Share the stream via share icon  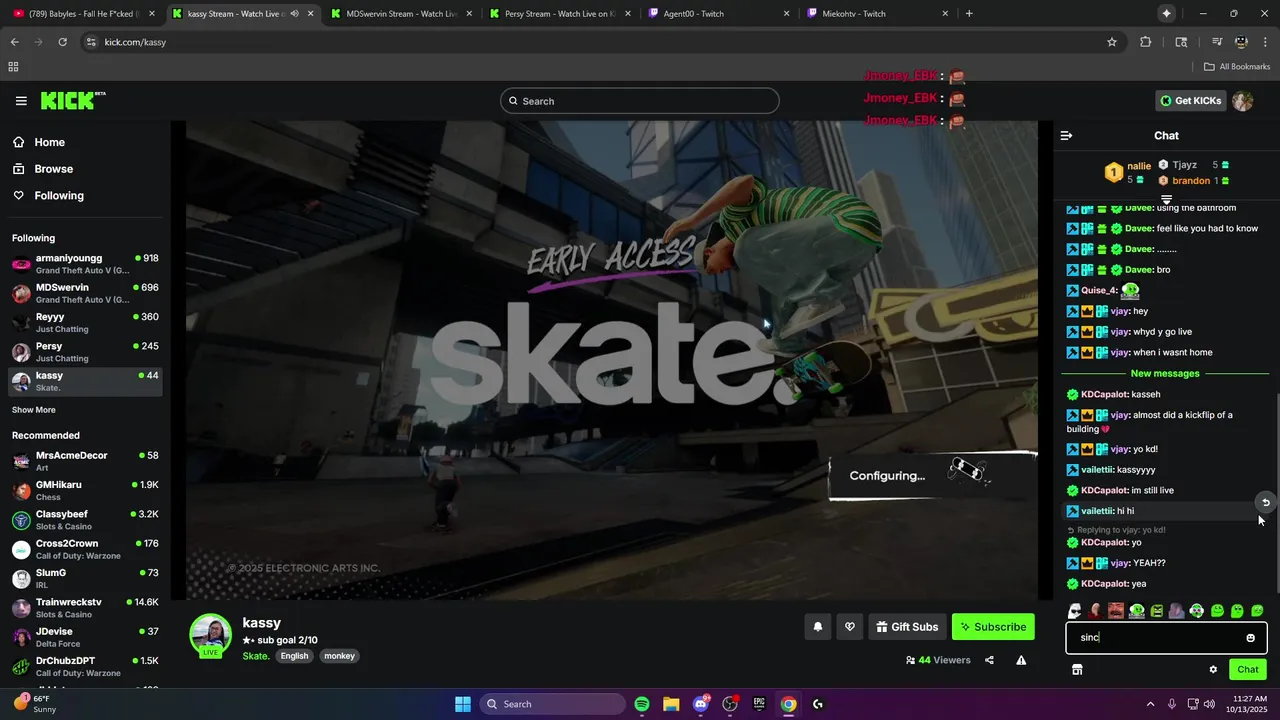tap(989, 660)
